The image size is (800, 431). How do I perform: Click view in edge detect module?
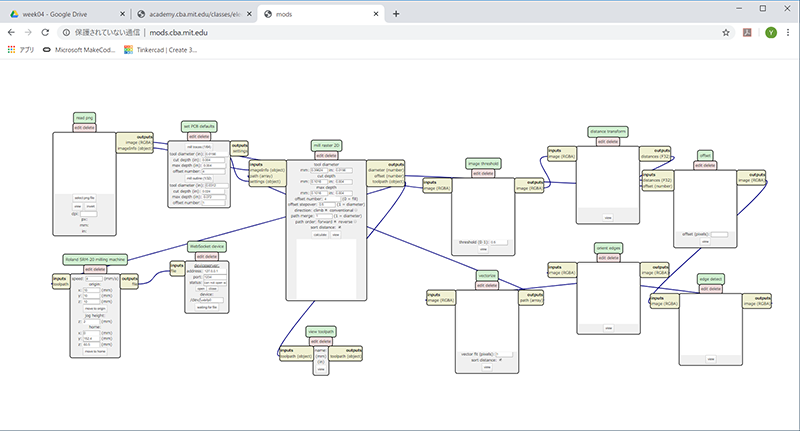[711, 359]
